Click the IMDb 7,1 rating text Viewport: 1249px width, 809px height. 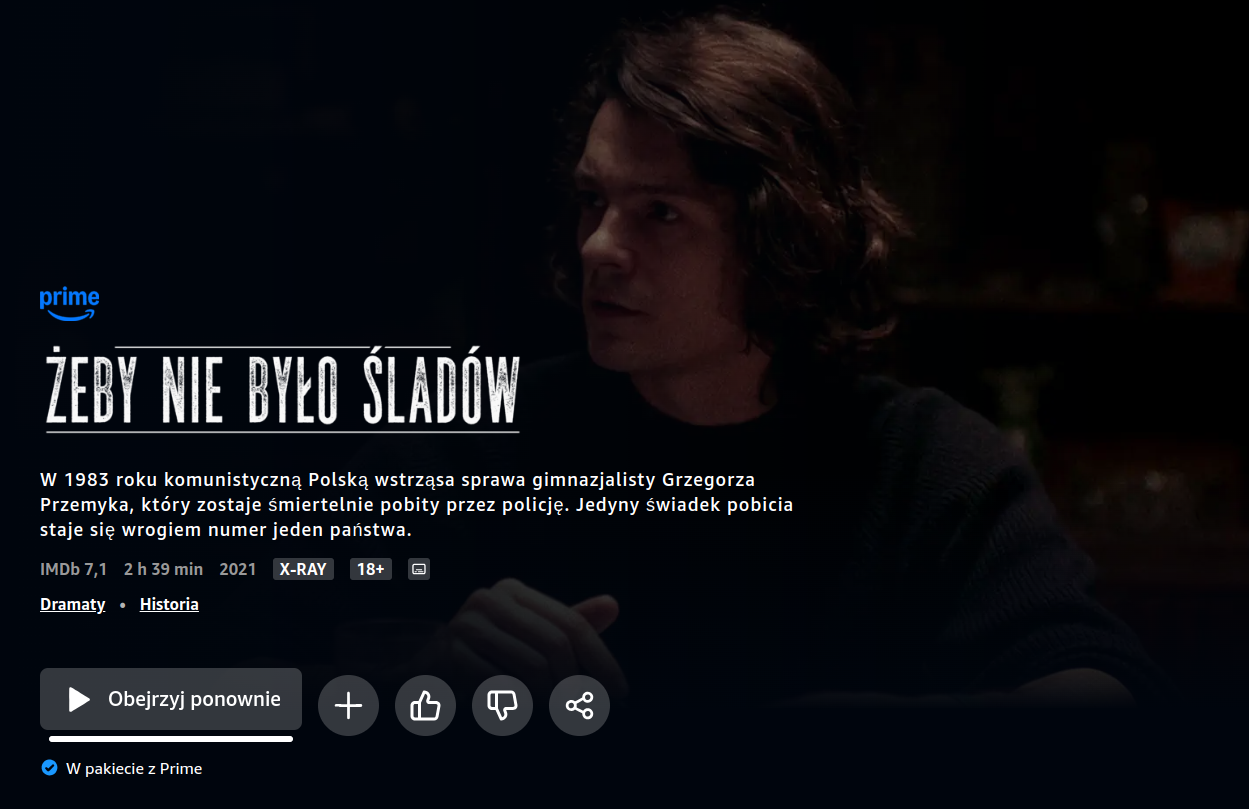pyautogui.click(x=73, y=569)
